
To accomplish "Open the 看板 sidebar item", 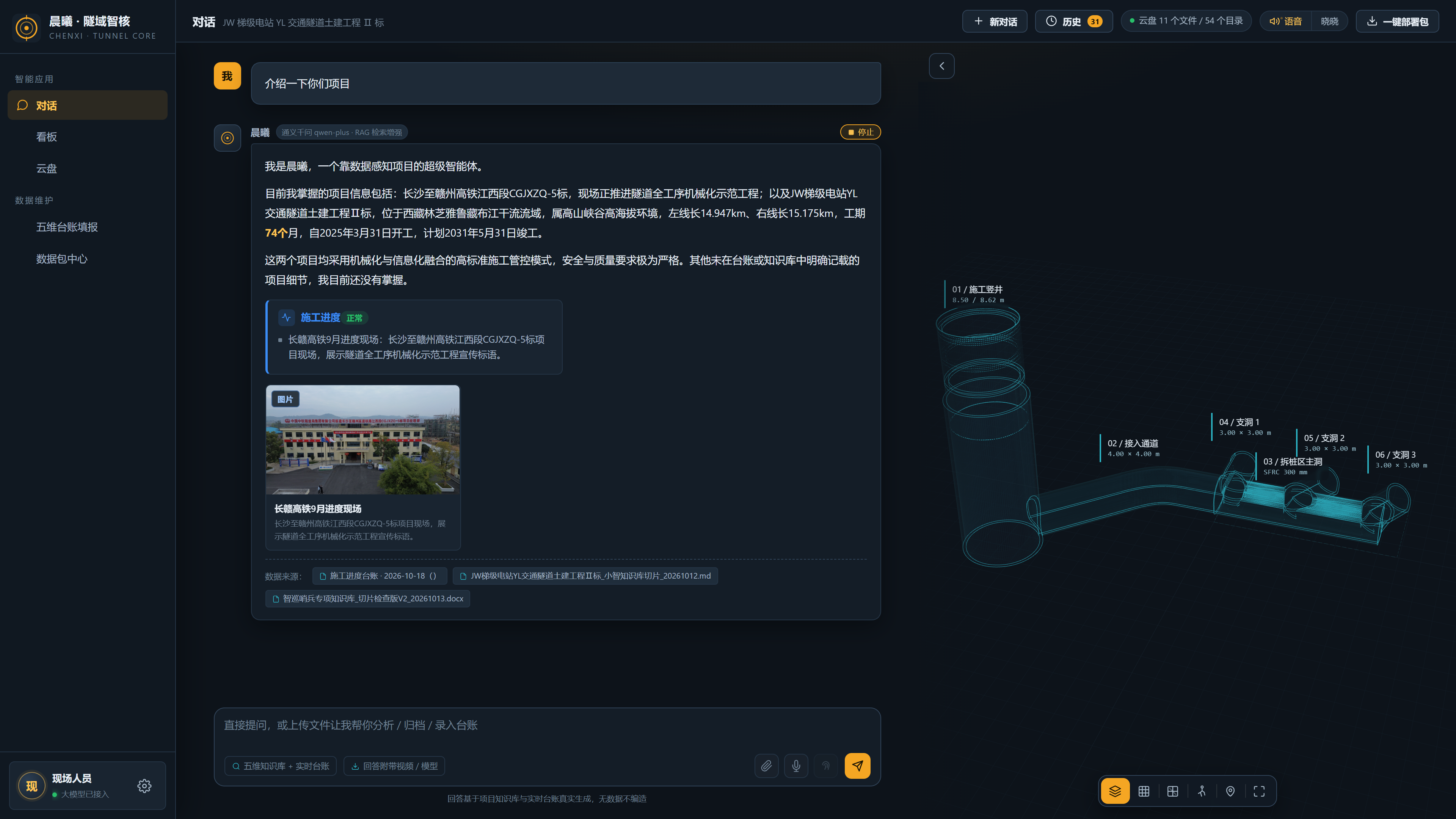I will point(88,137).
